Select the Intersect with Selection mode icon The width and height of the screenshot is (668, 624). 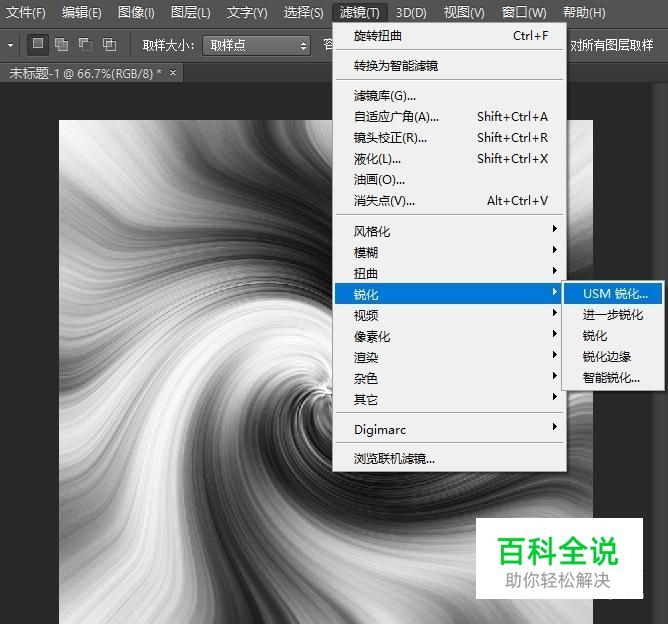tap(109, 44)
